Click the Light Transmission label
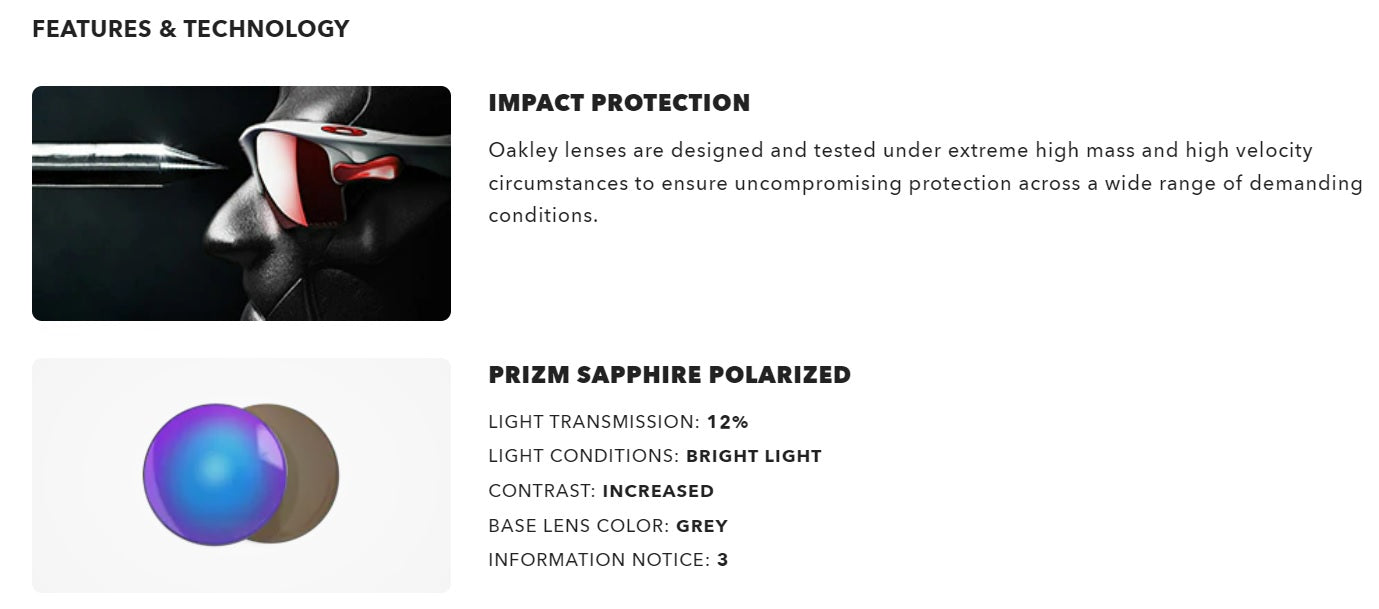This screenshot has height=609, width=1379. pos(594,422)
